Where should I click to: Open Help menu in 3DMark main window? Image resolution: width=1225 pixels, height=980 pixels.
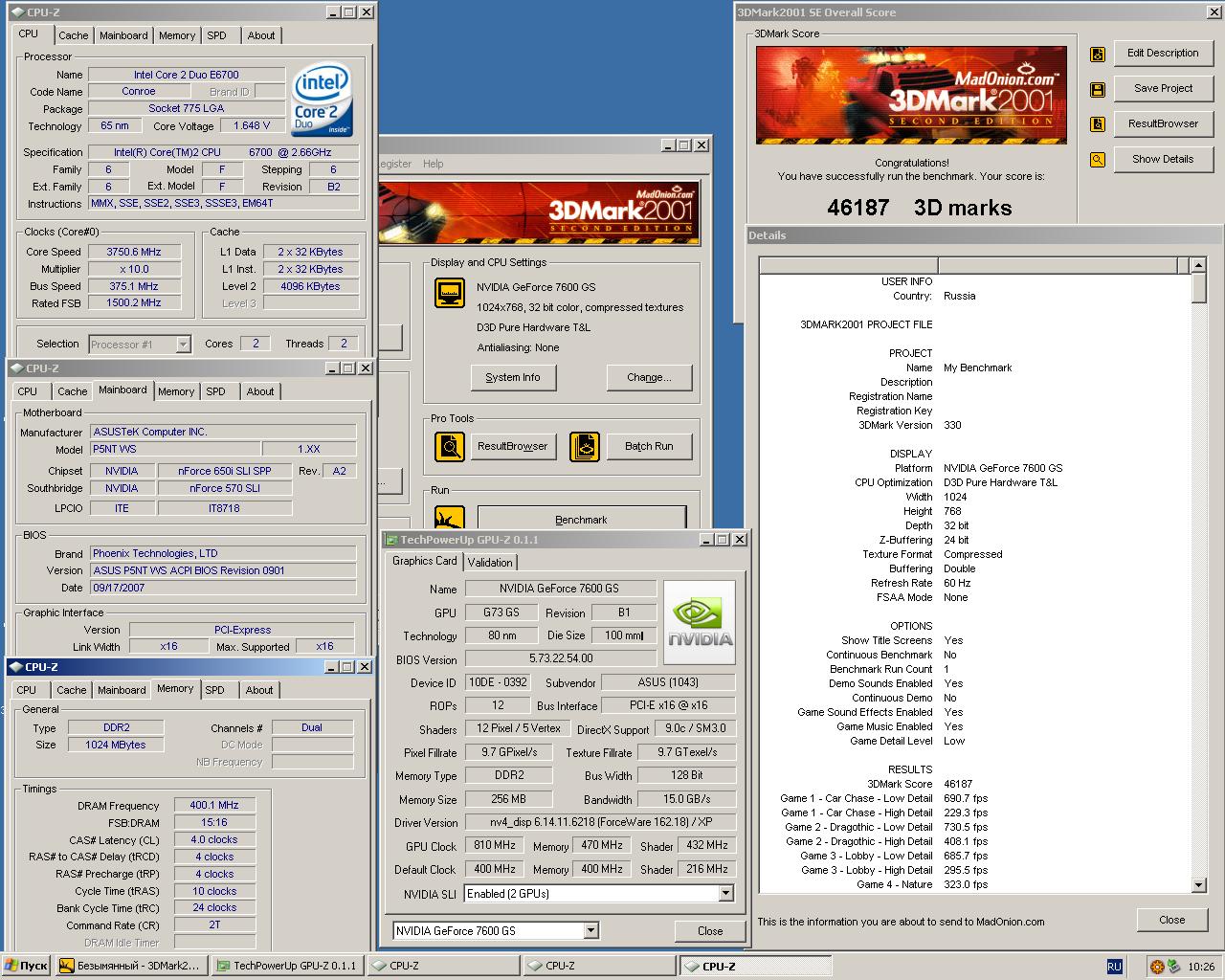tap(434, 164)
